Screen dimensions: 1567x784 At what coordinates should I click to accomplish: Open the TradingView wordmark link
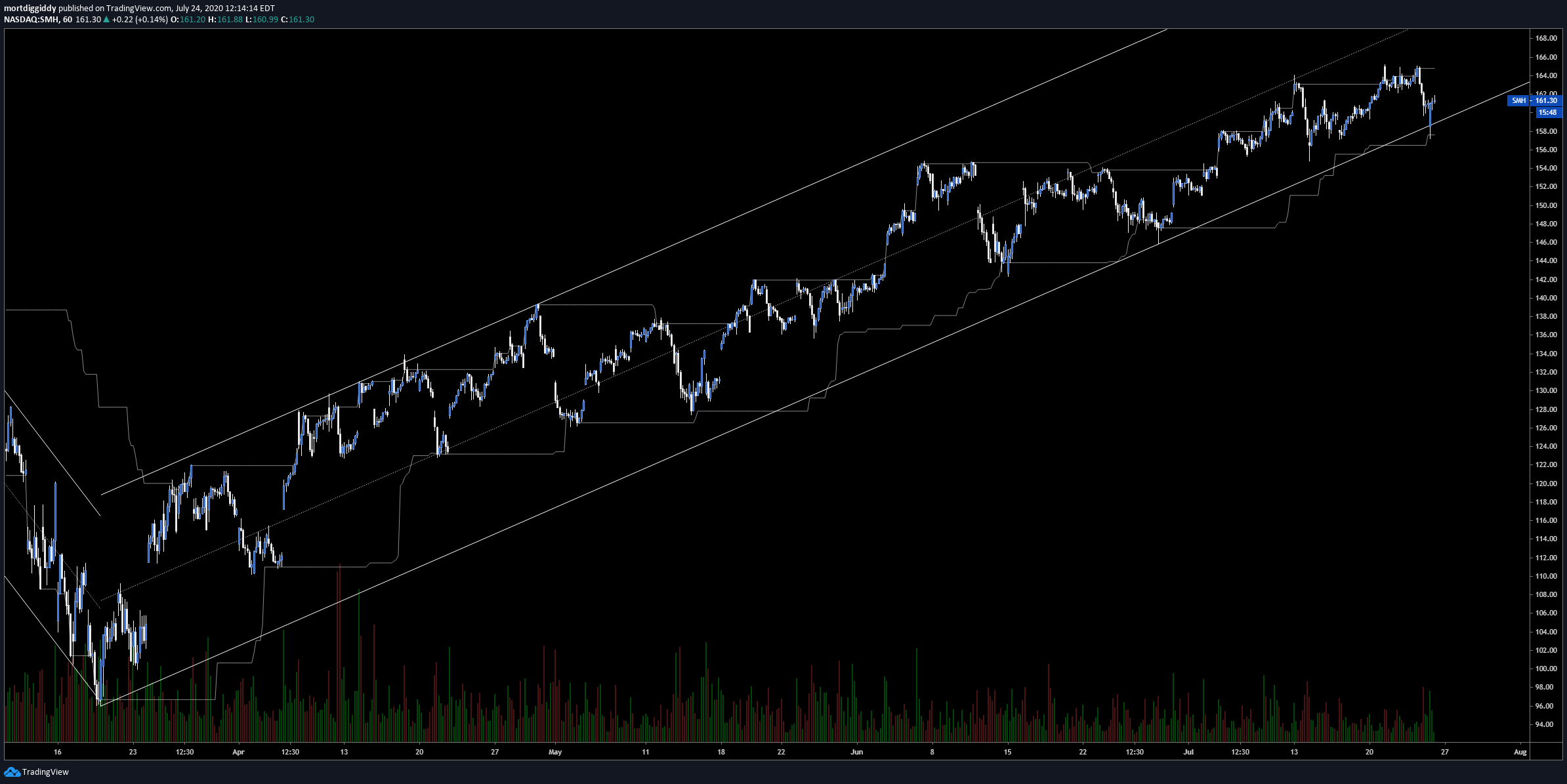tap(45, 772)
